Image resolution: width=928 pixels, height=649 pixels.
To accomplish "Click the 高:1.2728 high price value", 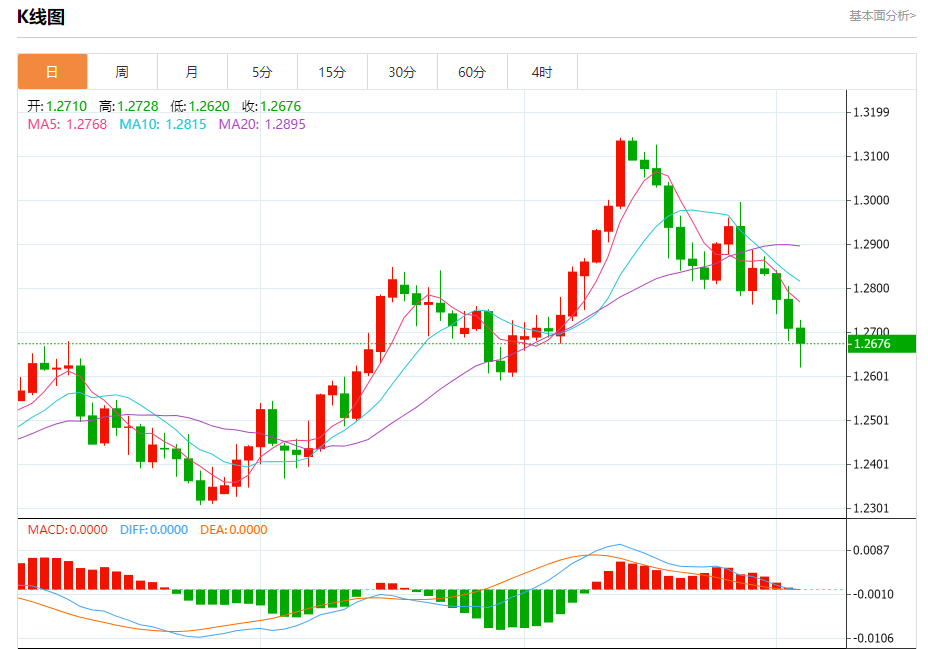I will tap(128, 106).
